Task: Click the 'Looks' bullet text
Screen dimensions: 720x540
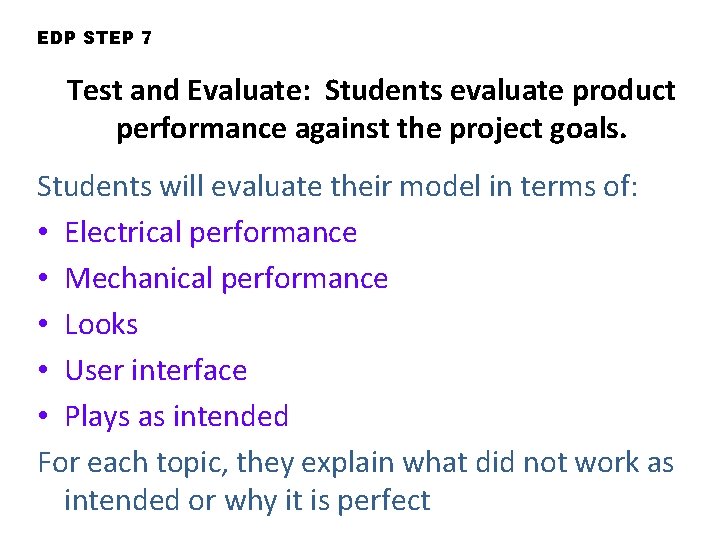Action: point(101,324)
